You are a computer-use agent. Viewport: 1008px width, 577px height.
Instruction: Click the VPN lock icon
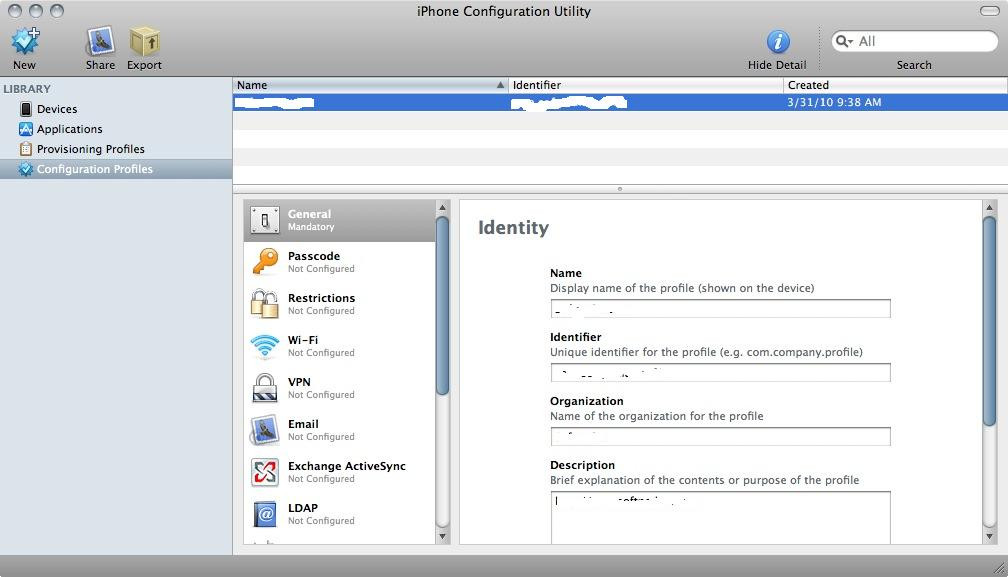click(x=265, y=388)
